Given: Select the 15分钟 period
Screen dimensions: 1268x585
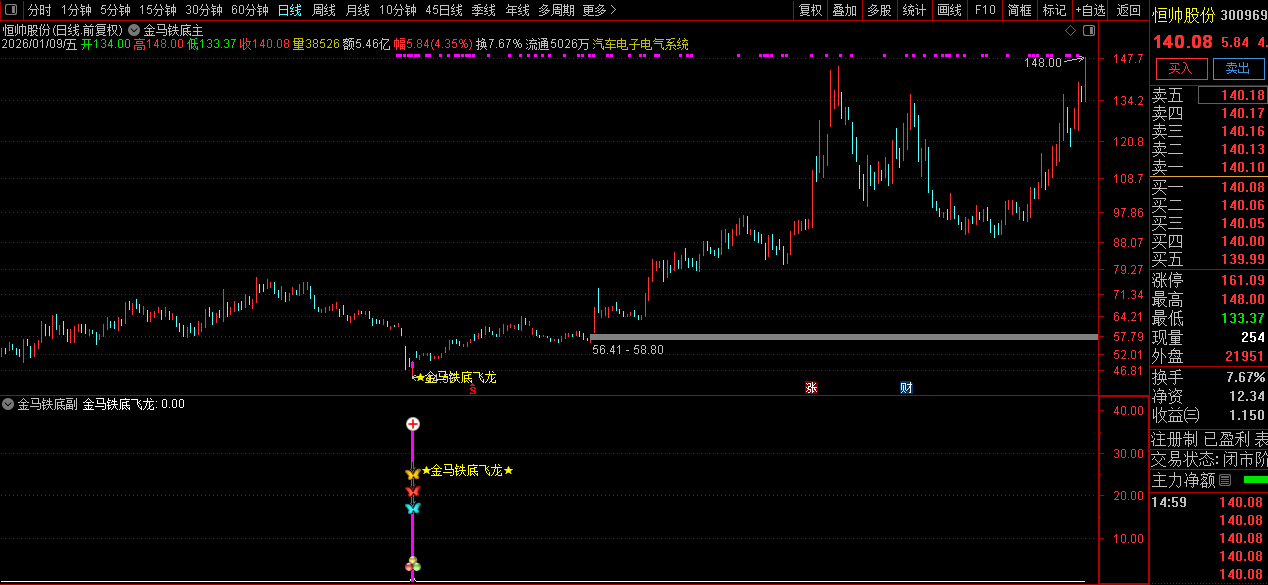Looking at the screenshot, I should tap(158, 10).
